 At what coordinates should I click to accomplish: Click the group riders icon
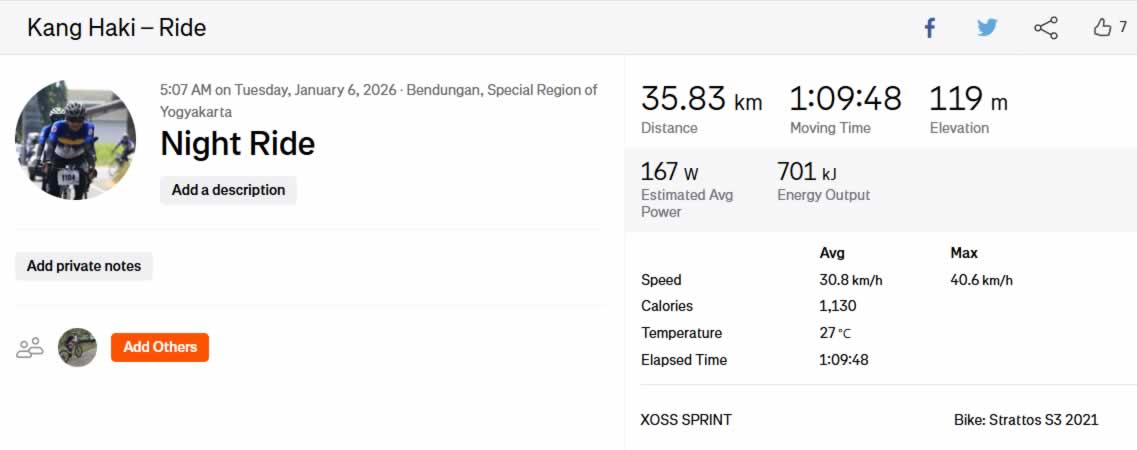coord(30,348)
